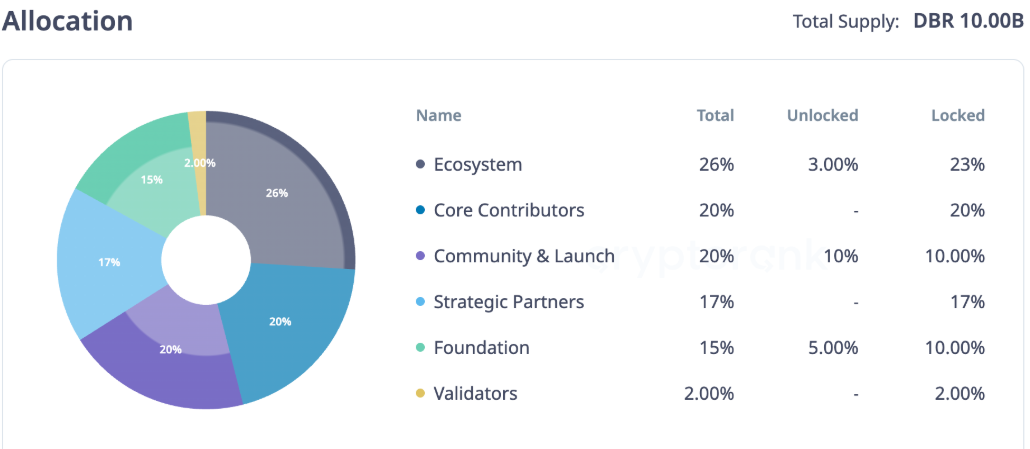Image resolution: width=1030 pixels, height=449 pixels.
Task: Click the Name column header
Action: pyautogui.click(x=438, y=115)
